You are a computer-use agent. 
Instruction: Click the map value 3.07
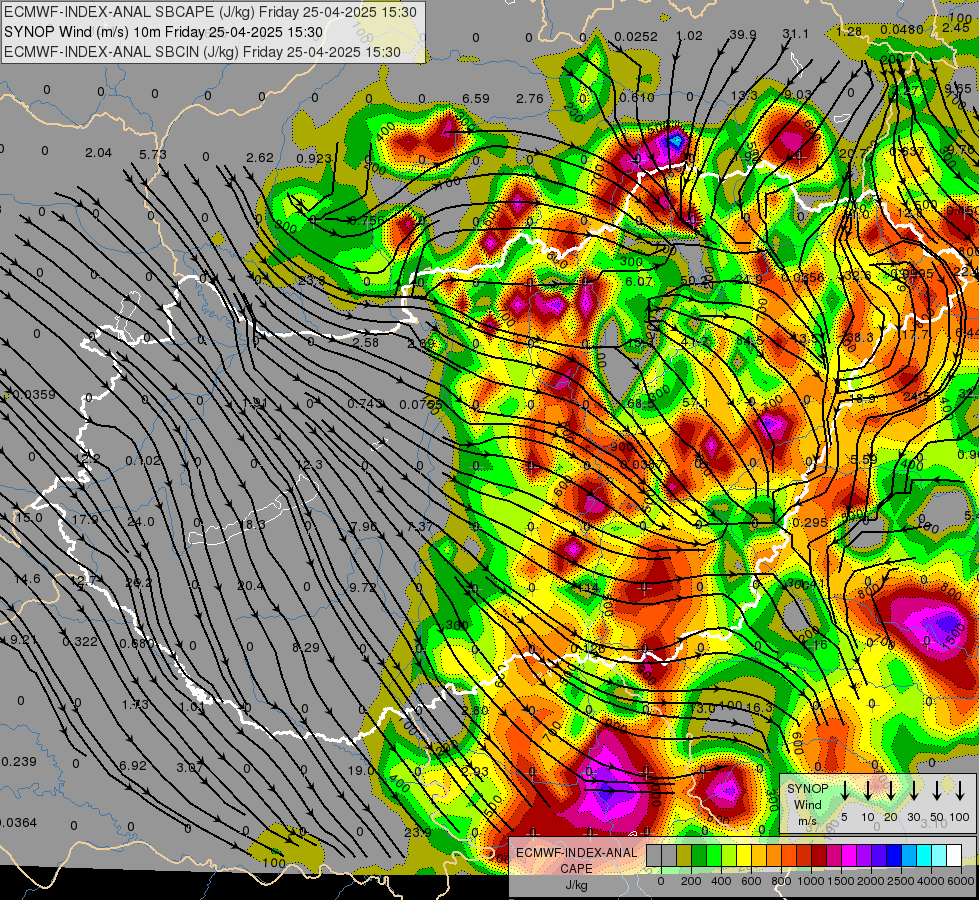(190, 767)
